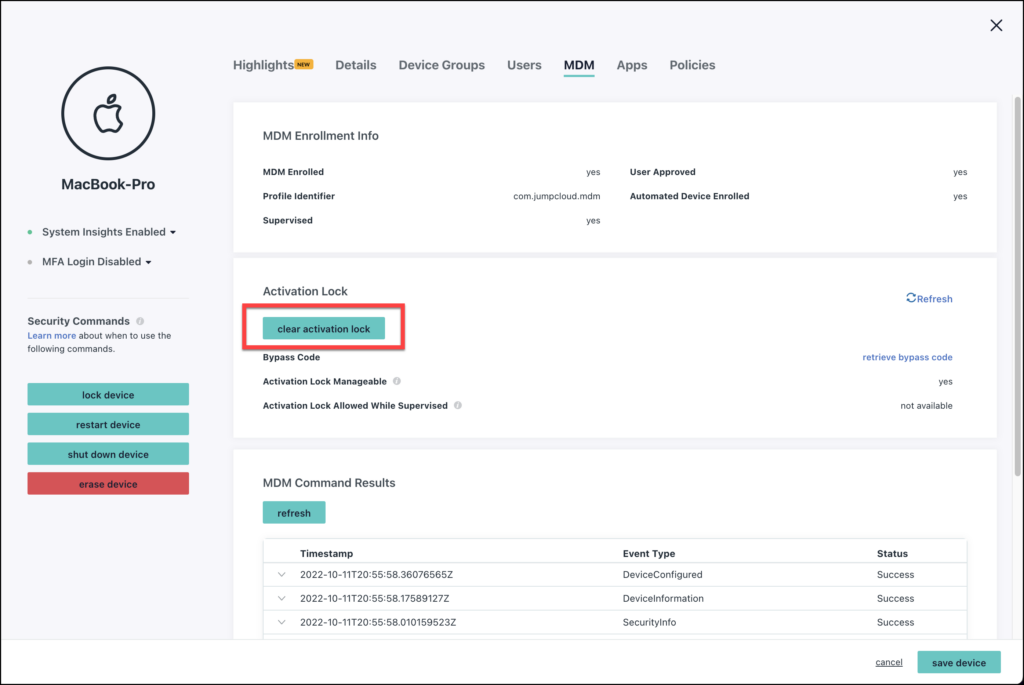Click the refresh button under MDM Command Results
Viewport: 1024px width, 685px height.
pyautogui.click(x=293, y=512)
